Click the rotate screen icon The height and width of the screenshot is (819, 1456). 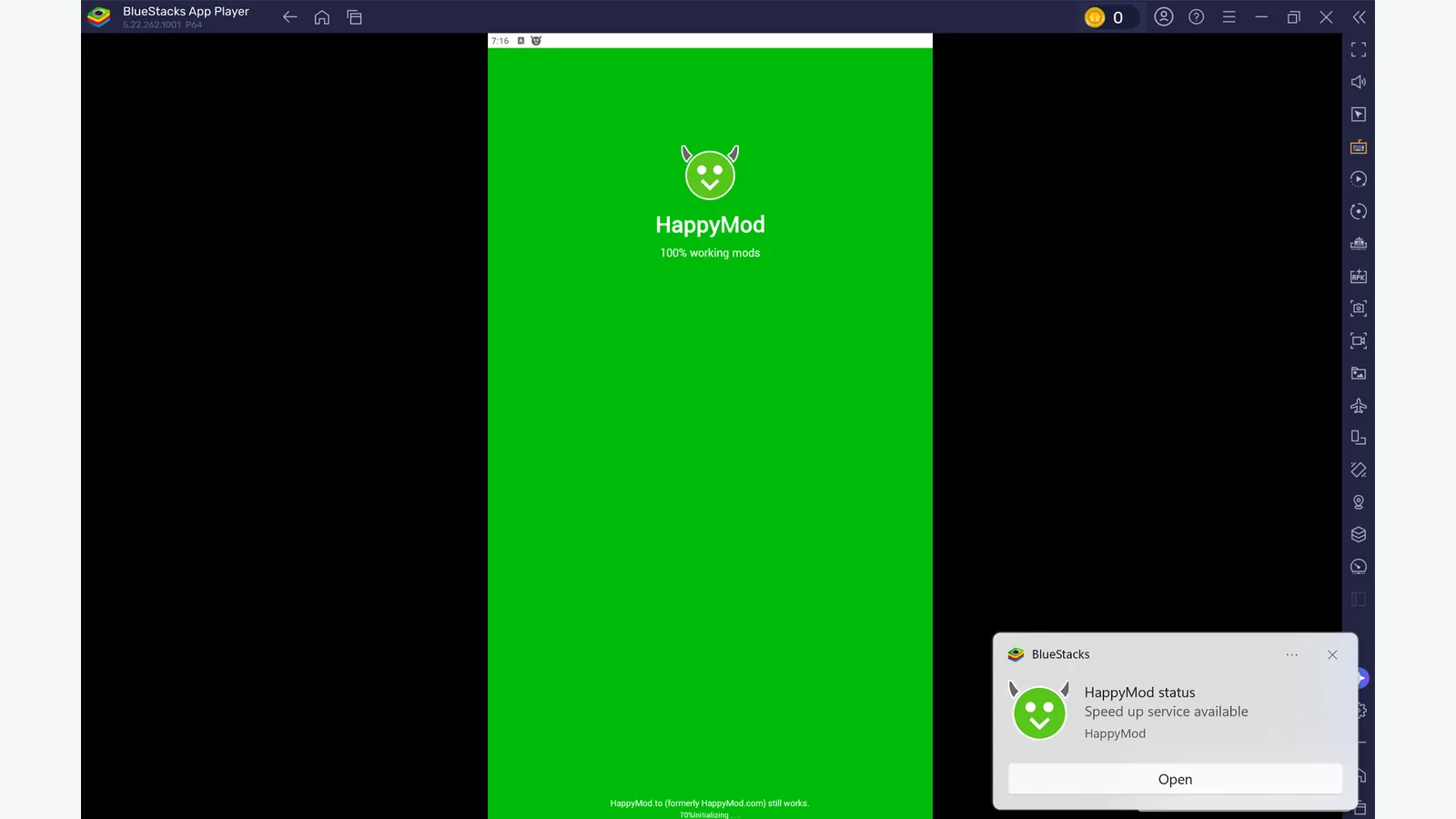pos(1359,470)
